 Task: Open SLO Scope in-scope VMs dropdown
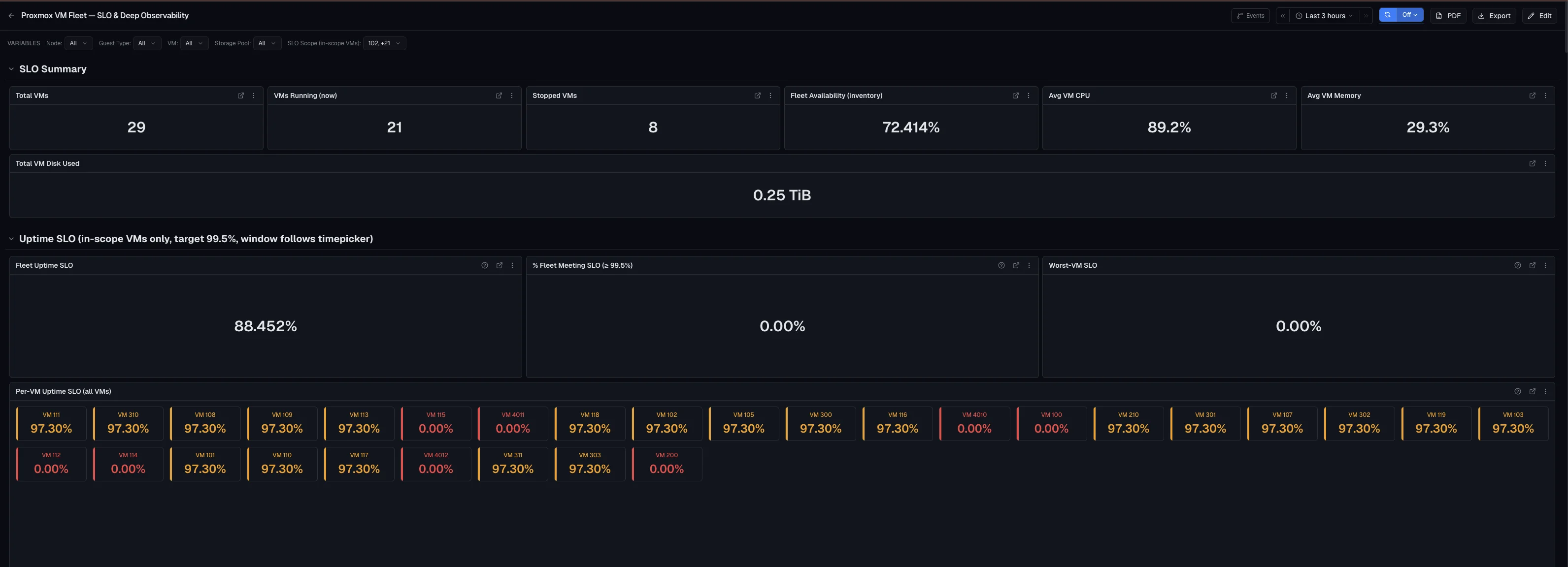(384, 43)
